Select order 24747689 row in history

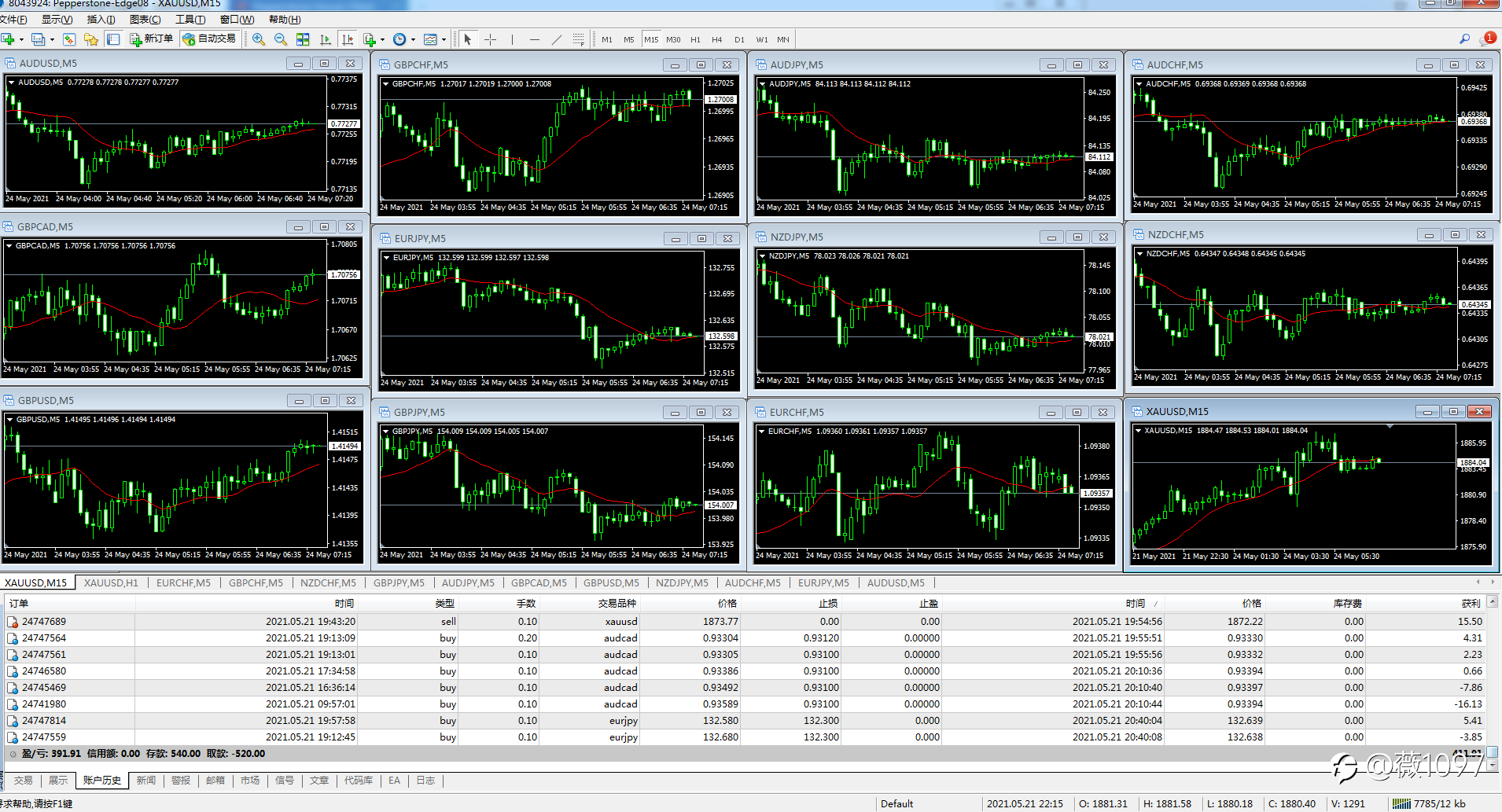[x=44, y=622]
